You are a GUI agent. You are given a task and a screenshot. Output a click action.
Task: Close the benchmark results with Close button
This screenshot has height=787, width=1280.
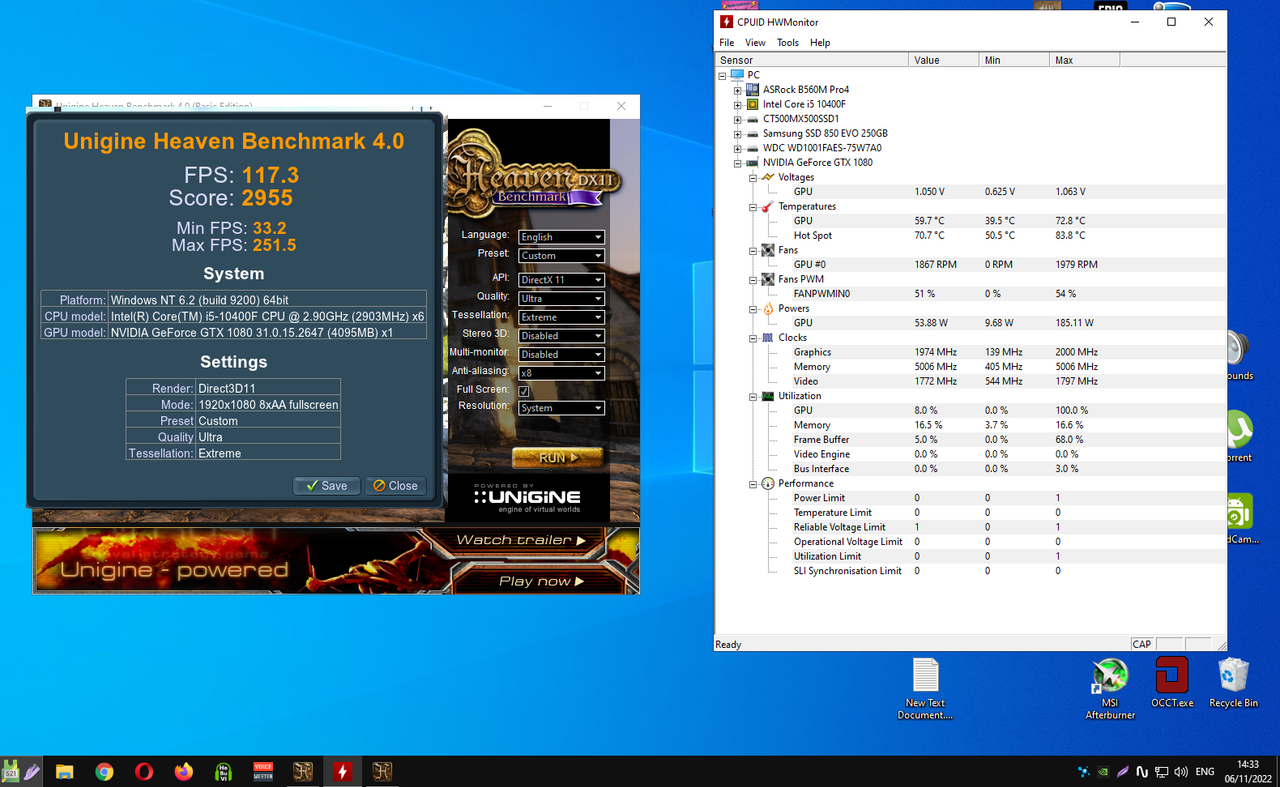395,486
